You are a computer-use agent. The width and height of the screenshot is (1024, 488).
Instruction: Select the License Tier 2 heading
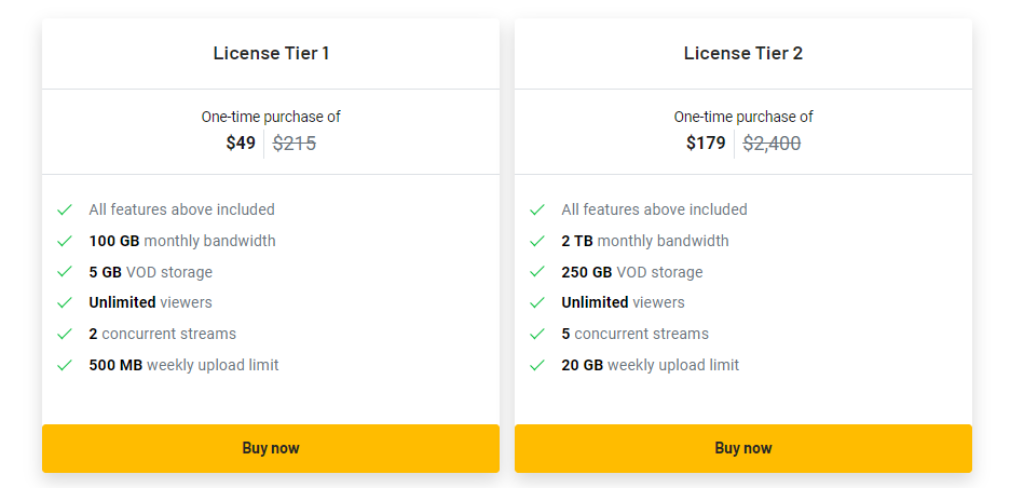[743, 53]
